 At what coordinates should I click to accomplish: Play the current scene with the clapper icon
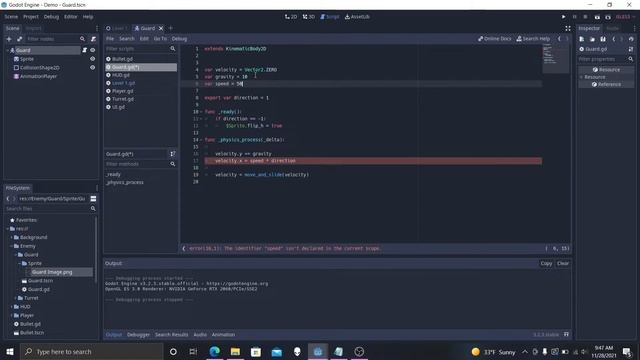click(x=597, y=17)
